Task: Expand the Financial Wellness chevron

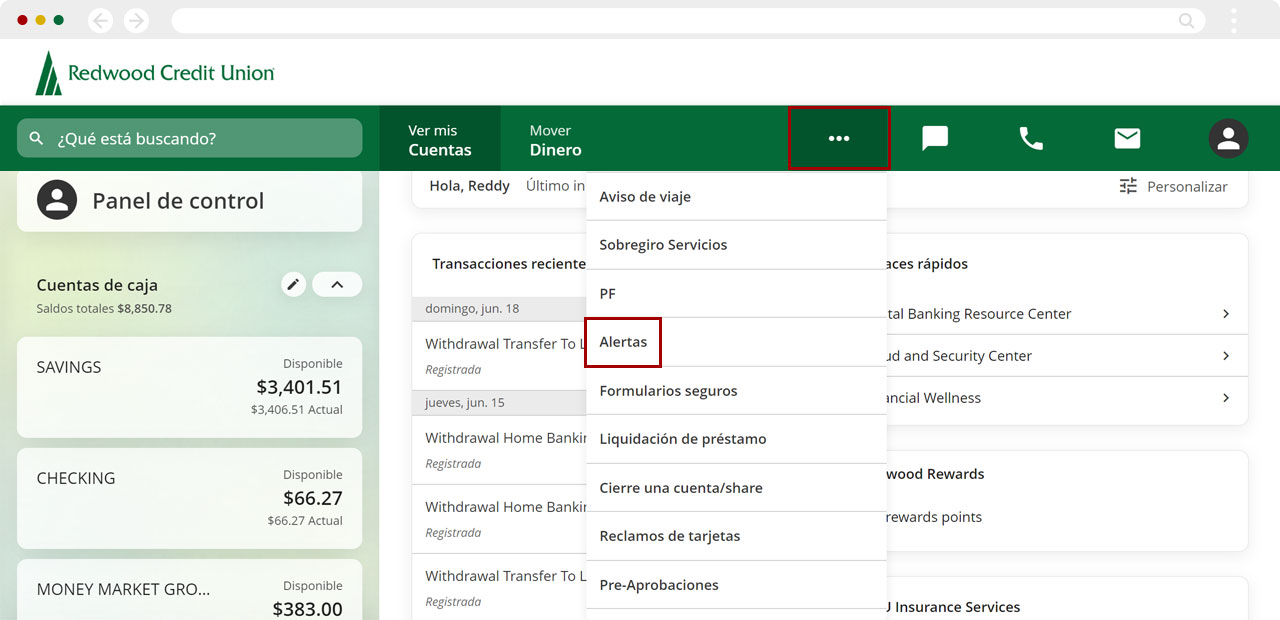Action: point(1226,398)
